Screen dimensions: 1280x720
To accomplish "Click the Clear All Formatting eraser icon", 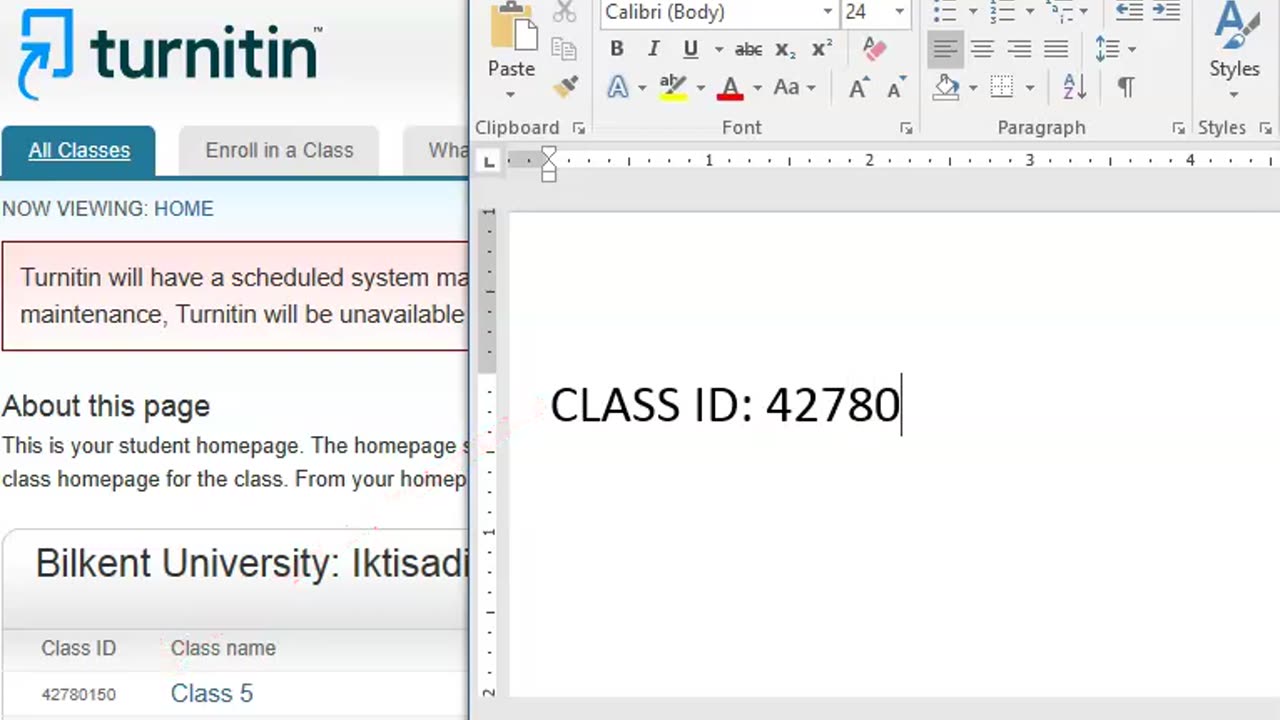I will pyautogui.click(x=874, y=49).
